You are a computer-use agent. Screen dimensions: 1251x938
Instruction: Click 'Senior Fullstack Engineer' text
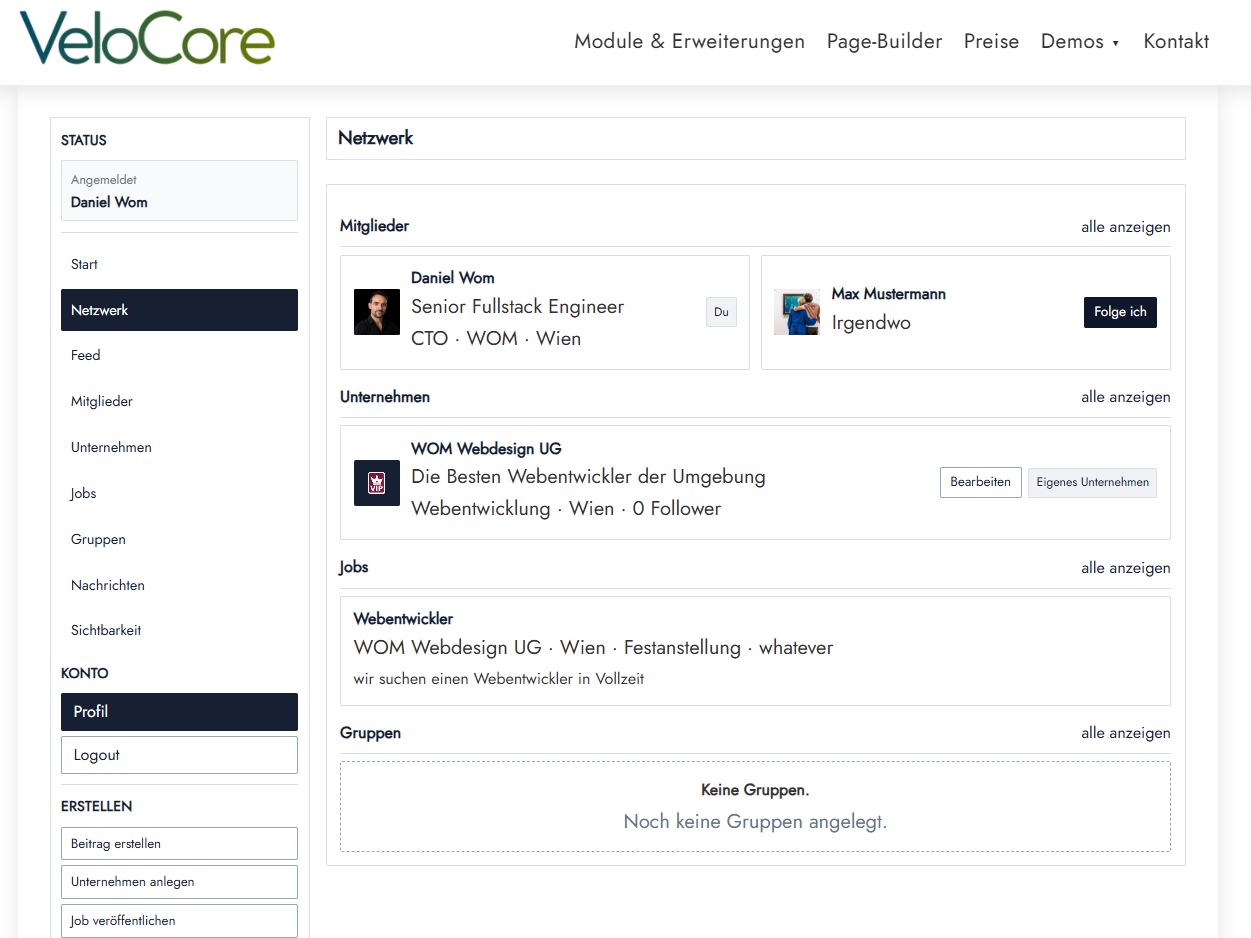pyautogui.click(x=517, y=307)
